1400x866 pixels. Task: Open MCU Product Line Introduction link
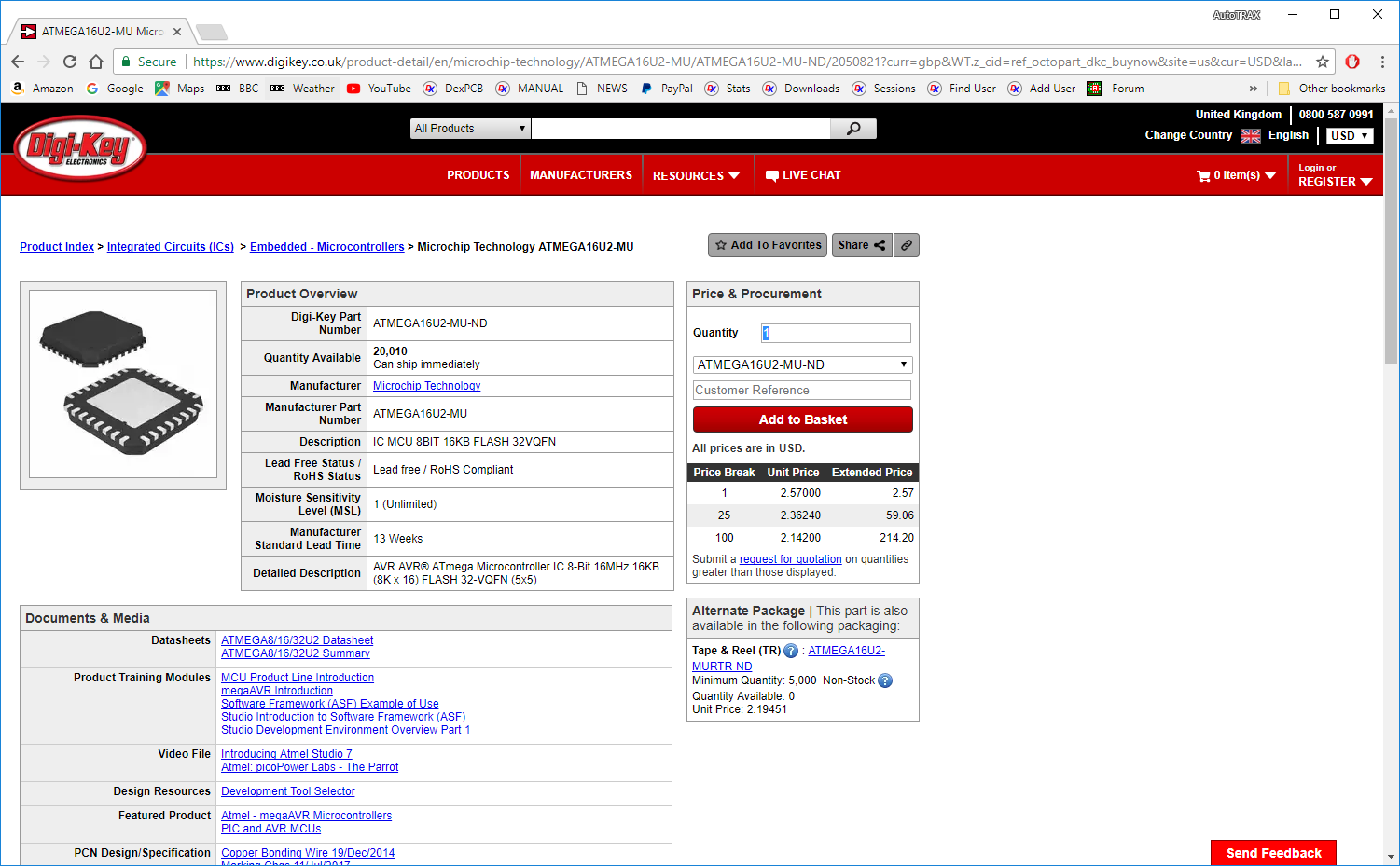[298, 678]
